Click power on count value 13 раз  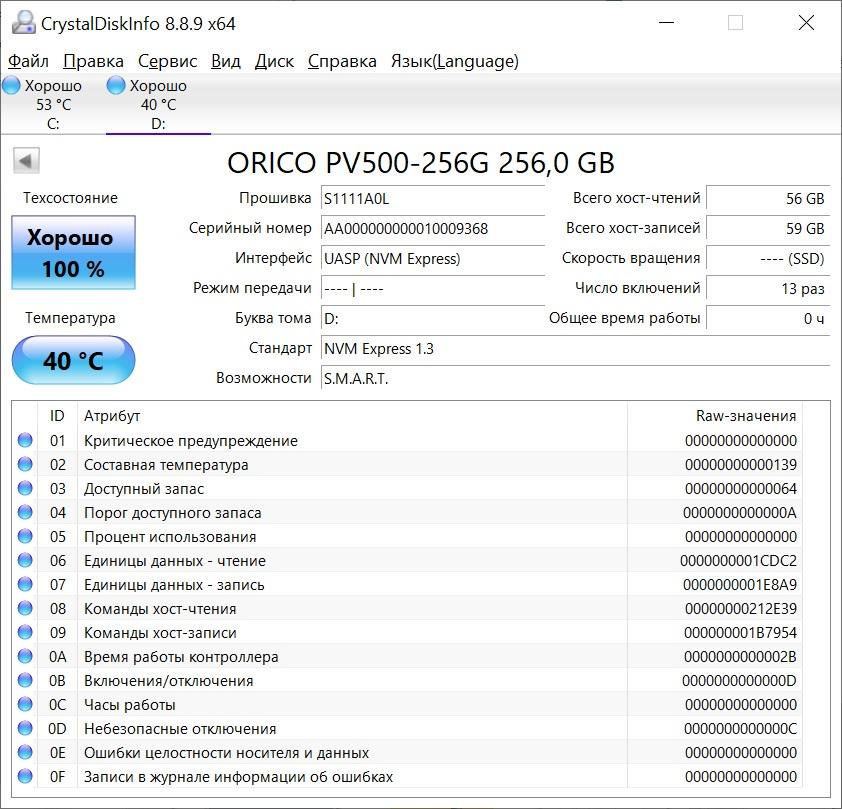[x=768, y=289]
